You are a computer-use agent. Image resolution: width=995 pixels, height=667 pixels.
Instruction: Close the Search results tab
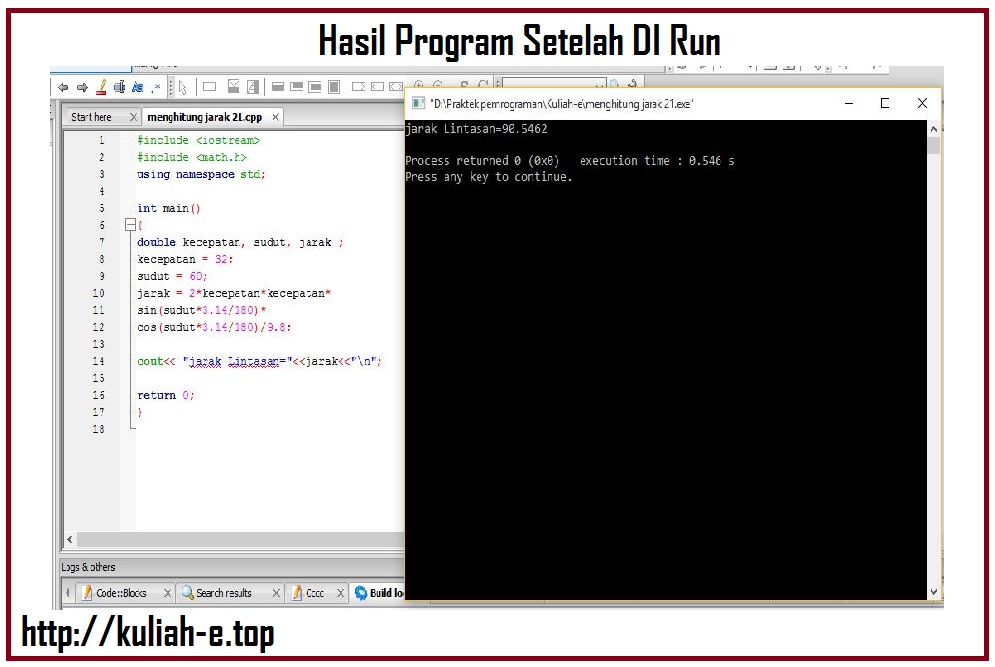(x=277, y=592)
